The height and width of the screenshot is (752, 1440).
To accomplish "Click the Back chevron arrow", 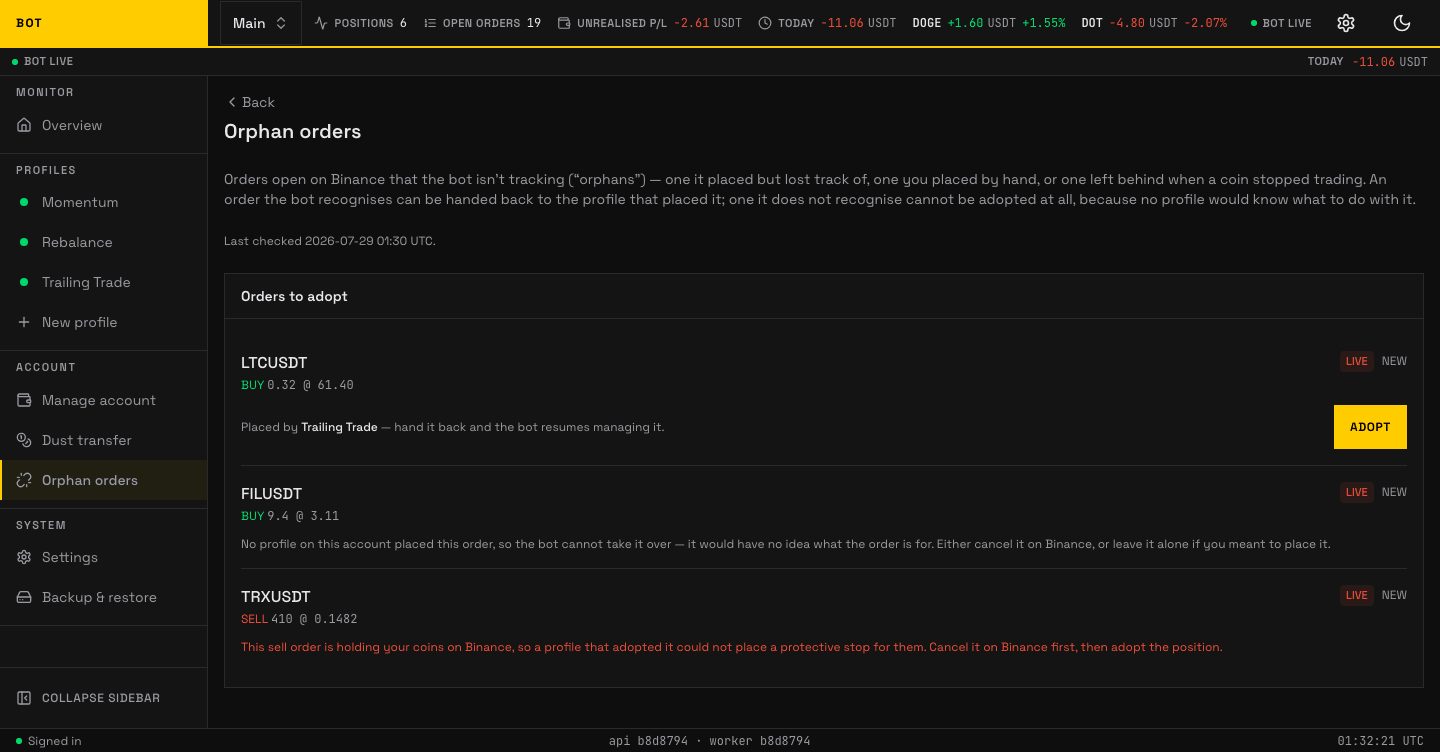I will click(x=232, y=102).
